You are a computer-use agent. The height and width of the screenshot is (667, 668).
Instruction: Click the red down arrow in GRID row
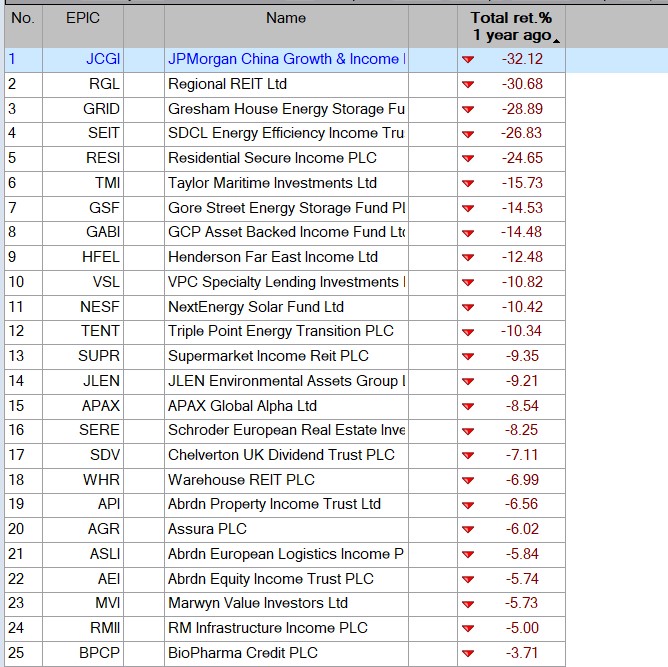pos(468,109)
